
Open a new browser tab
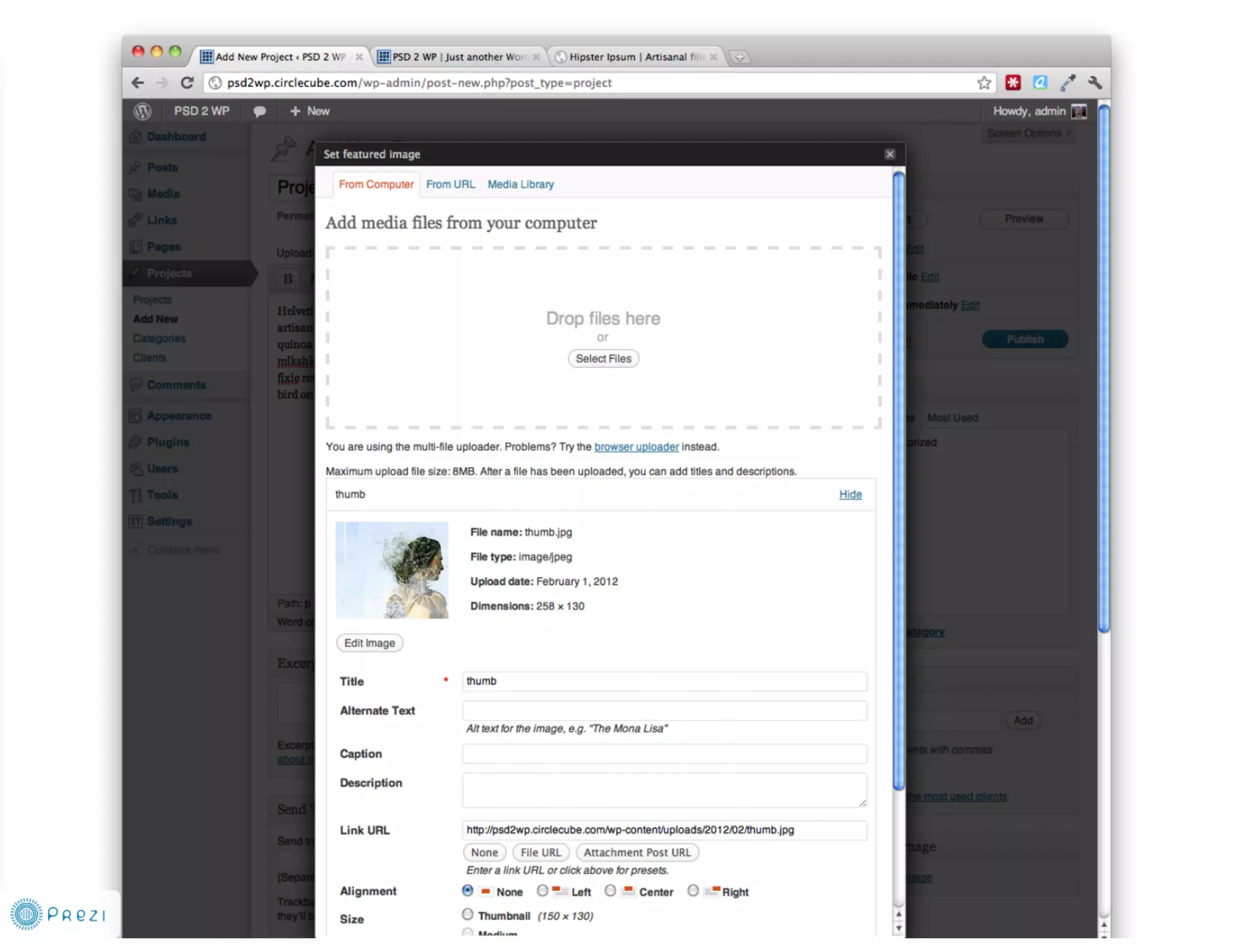click(x=739, y=57)
